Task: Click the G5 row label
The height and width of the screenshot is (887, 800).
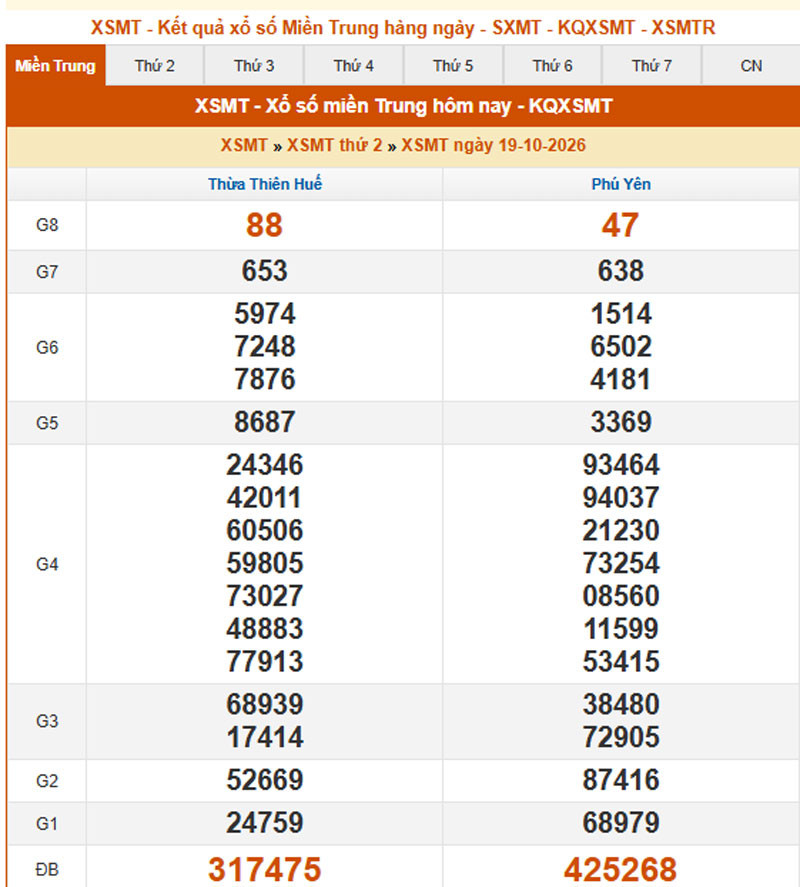Action: pos(47,423)
